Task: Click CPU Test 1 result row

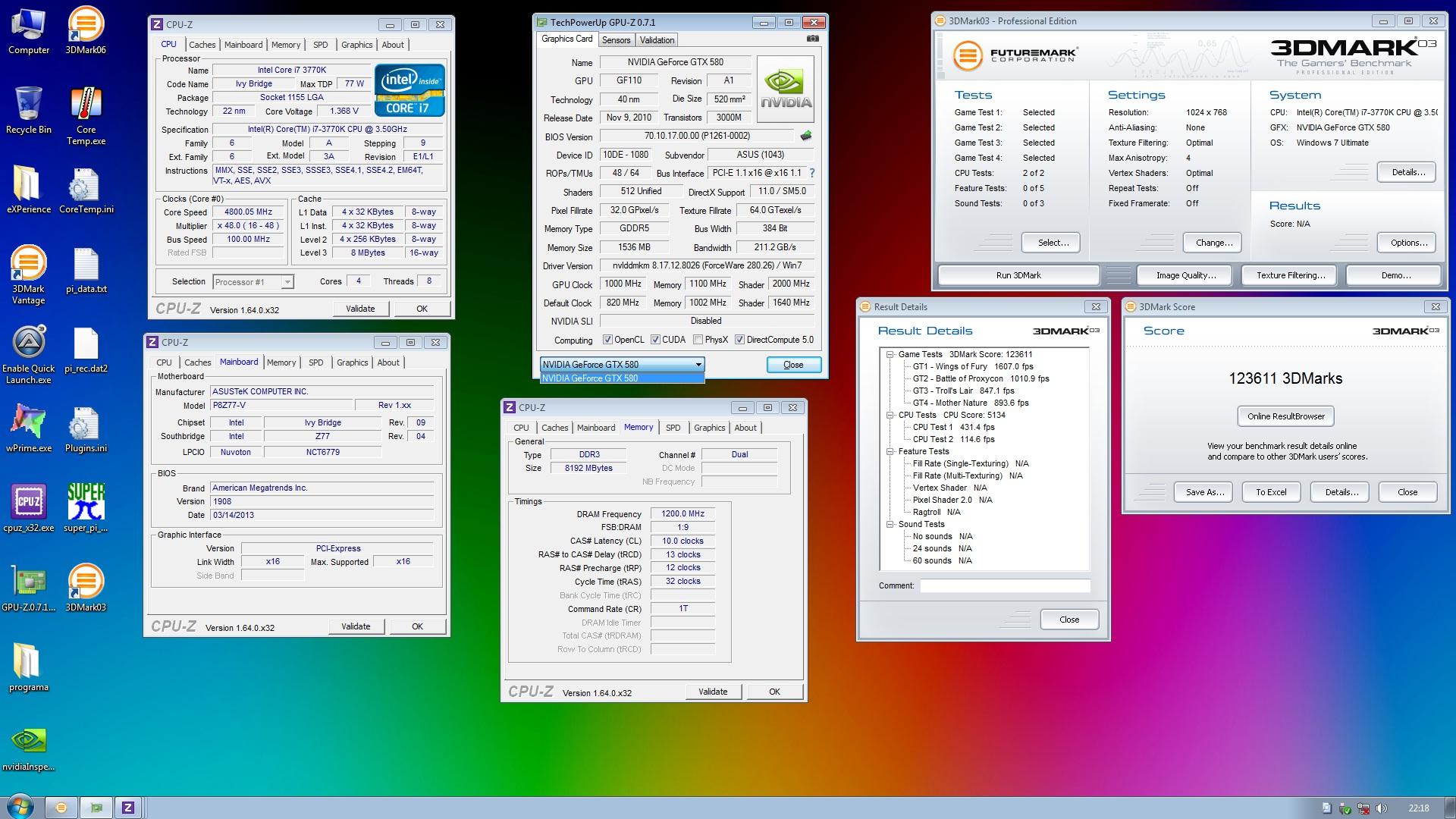Action: 953,427
